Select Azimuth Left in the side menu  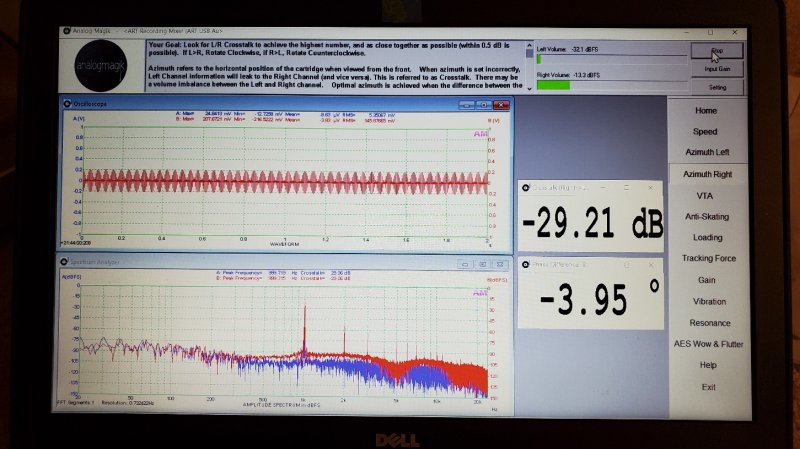[707, 152]
